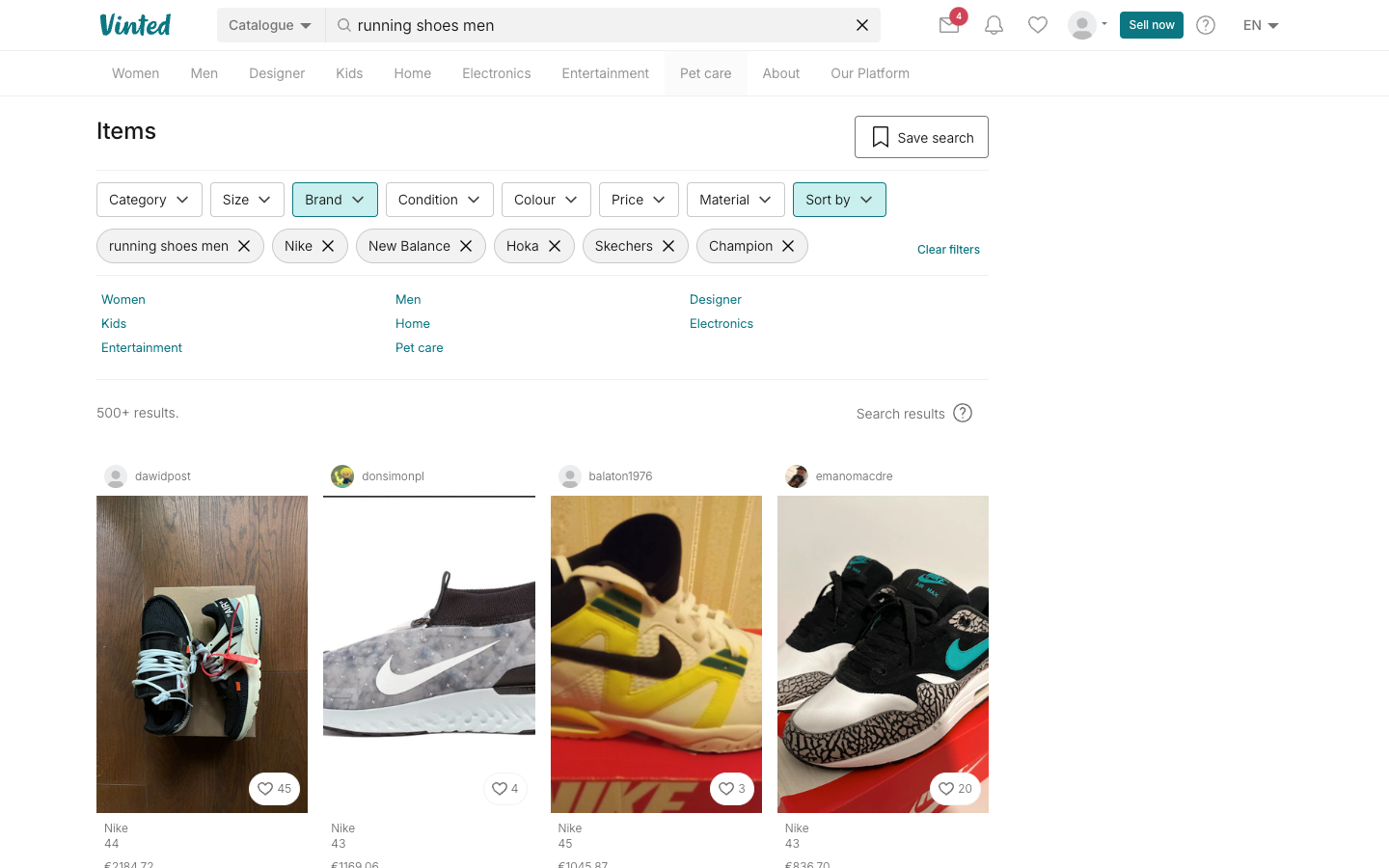Open the Kids navigation tab

point(349,73)
